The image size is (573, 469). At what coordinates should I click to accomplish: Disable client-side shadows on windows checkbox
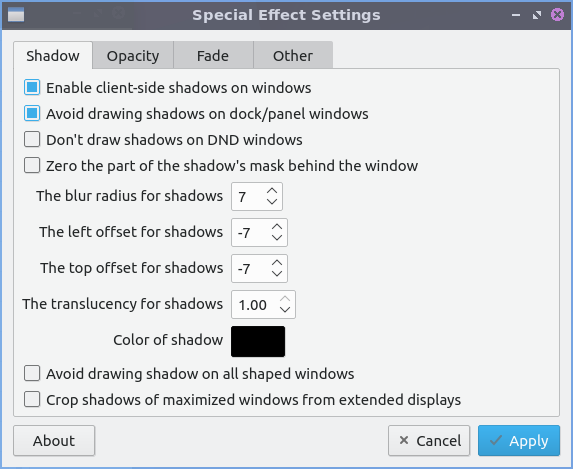pos(32,88)
